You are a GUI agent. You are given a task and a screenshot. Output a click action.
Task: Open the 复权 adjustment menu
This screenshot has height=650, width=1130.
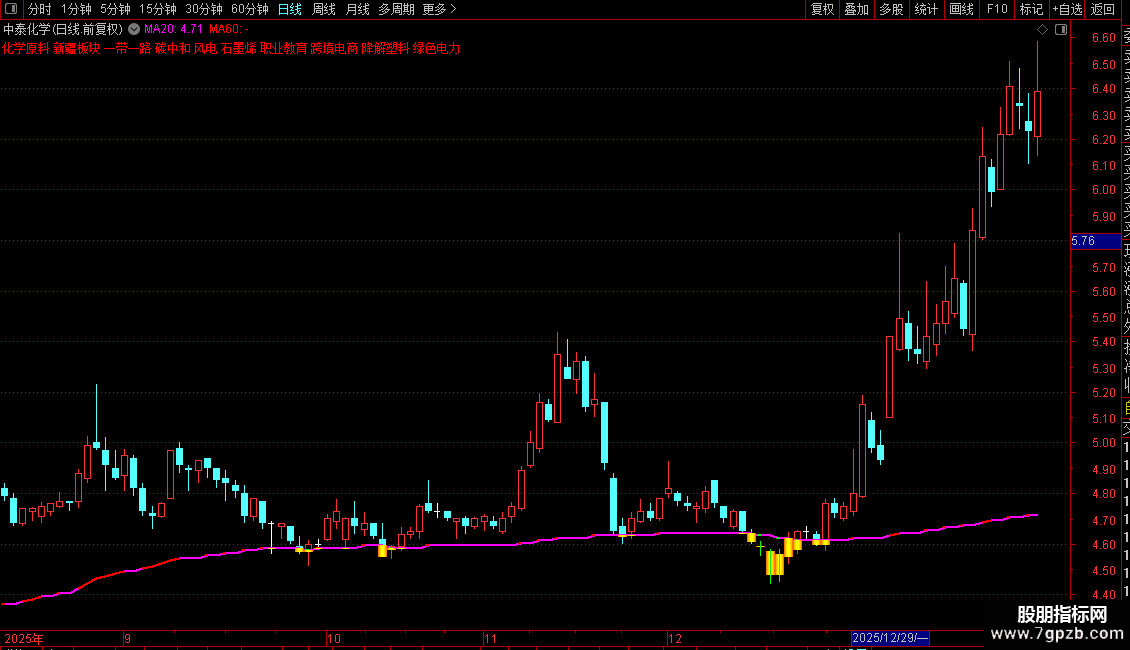(822, 9)
